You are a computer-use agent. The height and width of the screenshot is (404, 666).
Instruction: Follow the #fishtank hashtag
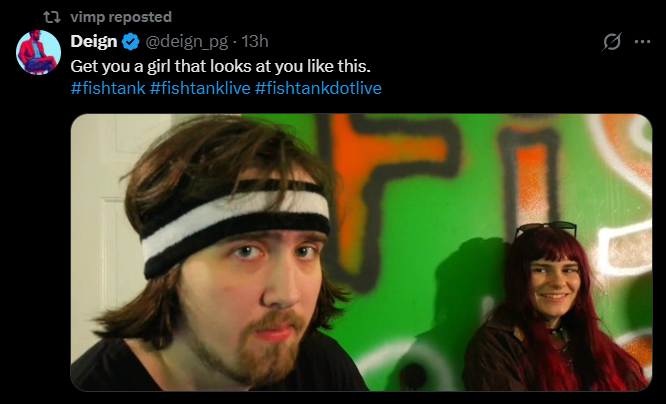[x=108, y=88]
